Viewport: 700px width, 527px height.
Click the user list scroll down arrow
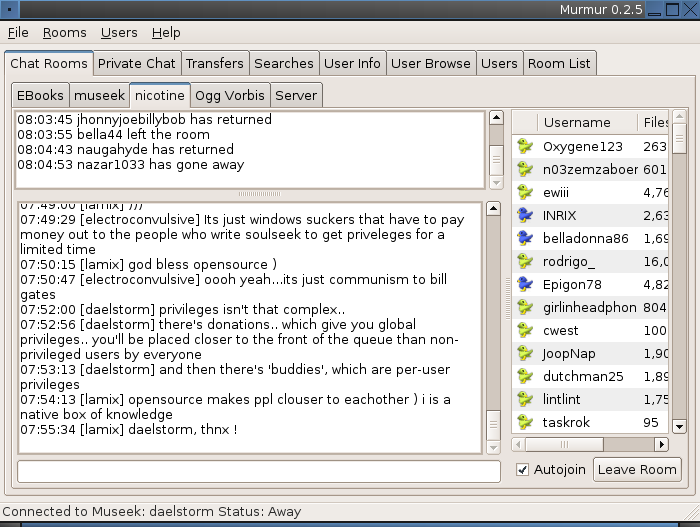click(679, 426)
